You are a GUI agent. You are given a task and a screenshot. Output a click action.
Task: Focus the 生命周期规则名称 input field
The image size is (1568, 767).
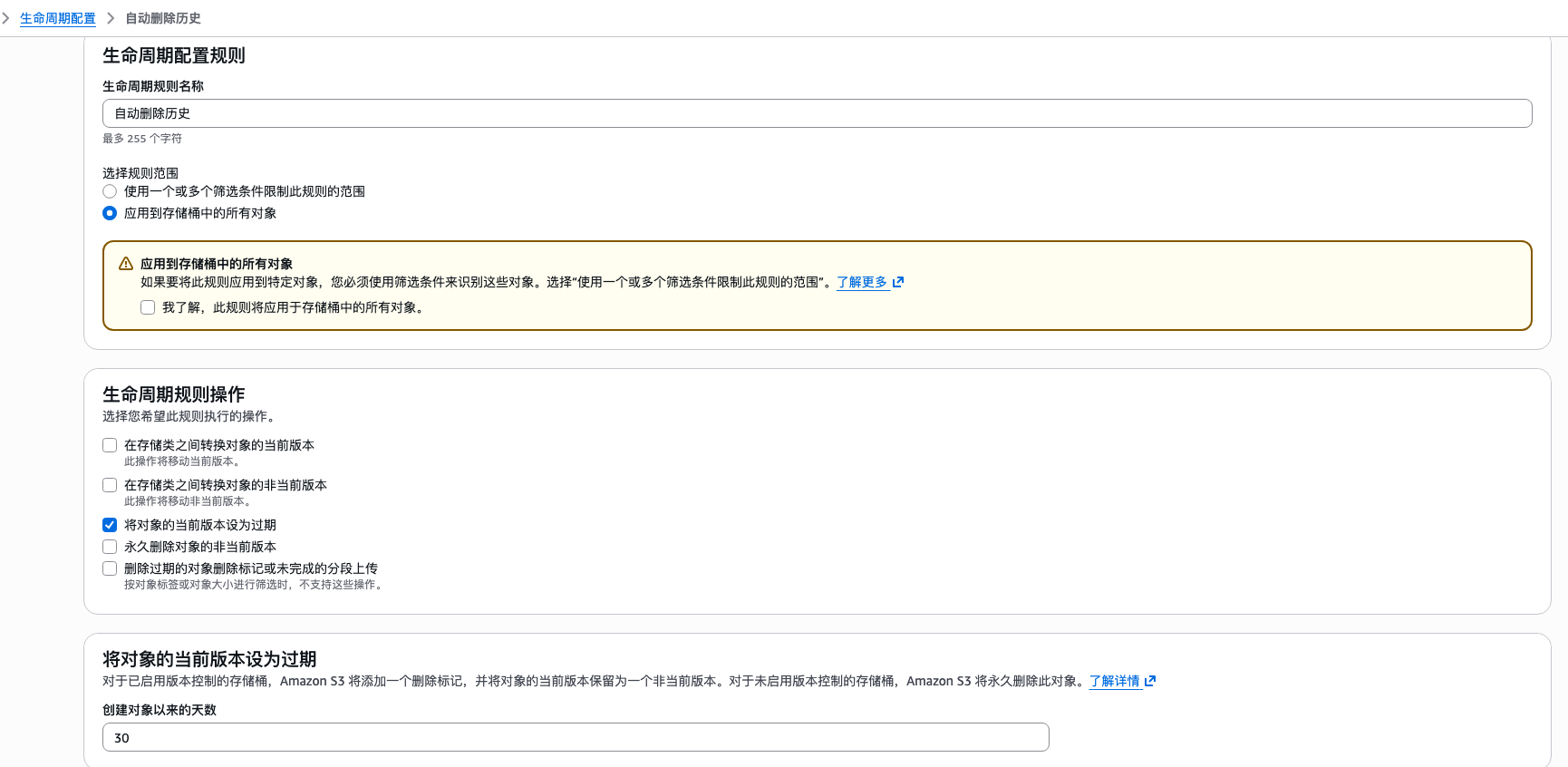816,113
